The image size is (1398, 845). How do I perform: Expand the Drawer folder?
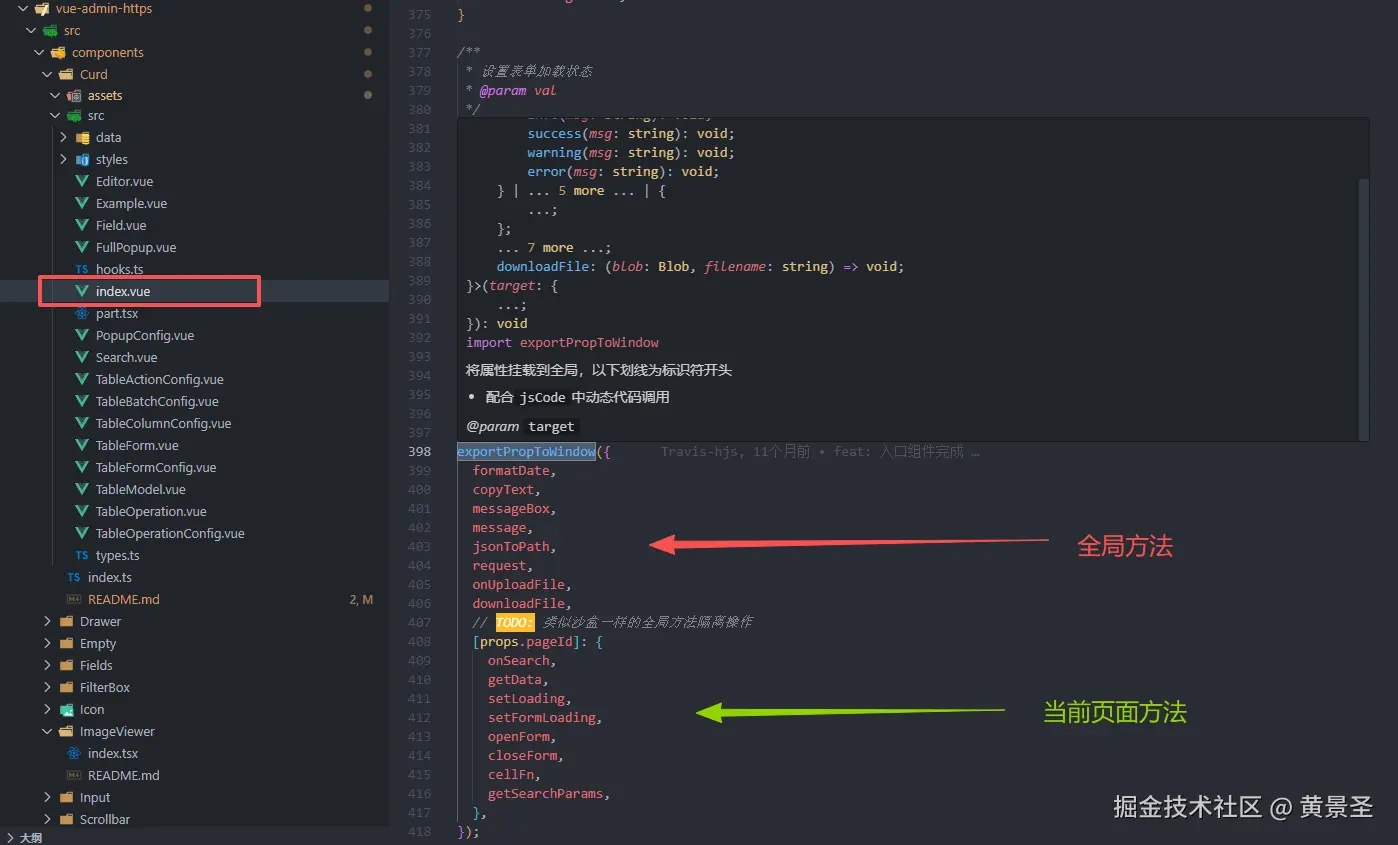47,621
